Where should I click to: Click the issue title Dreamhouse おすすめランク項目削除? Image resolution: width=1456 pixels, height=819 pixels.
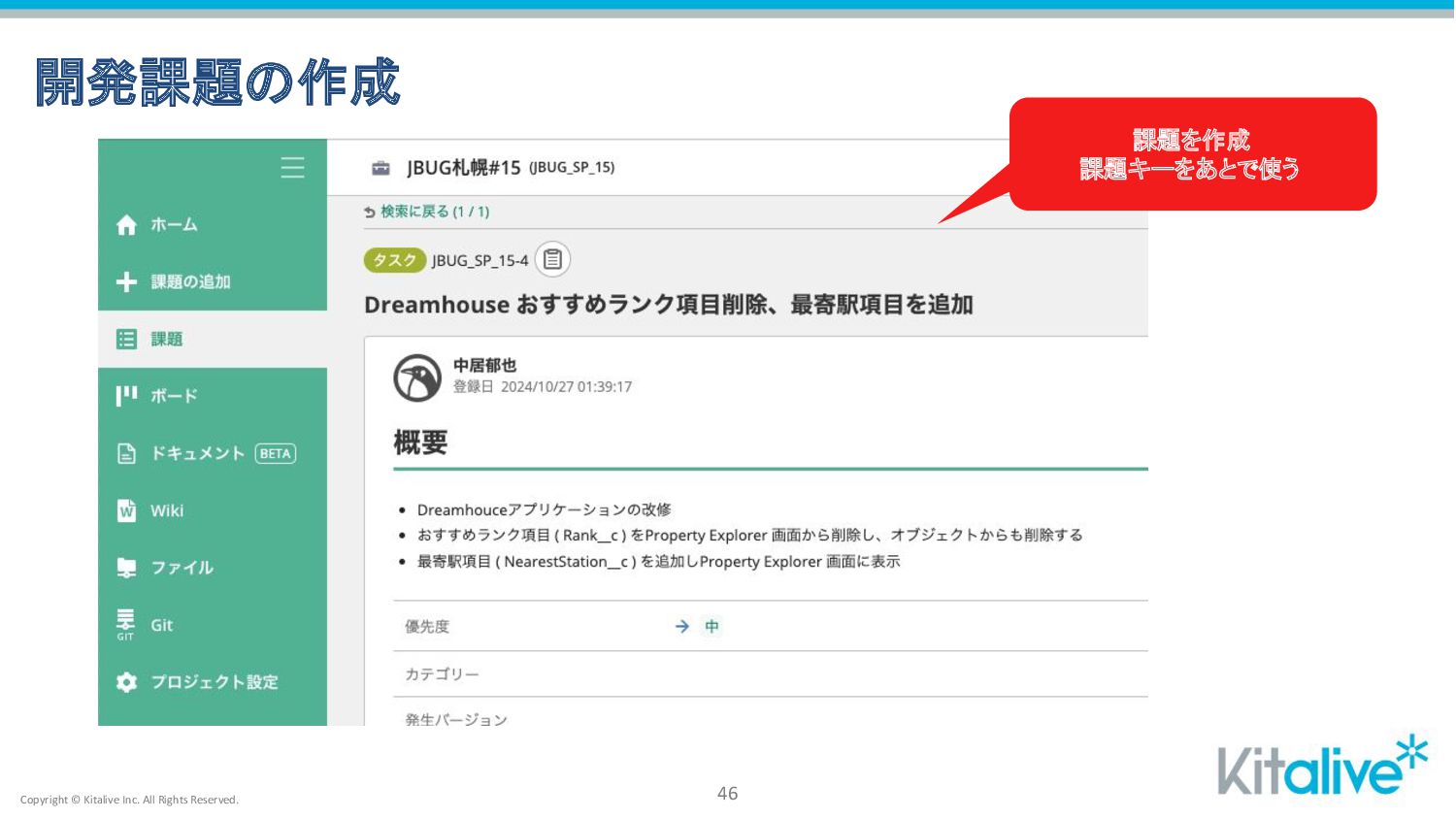[669, 305]
